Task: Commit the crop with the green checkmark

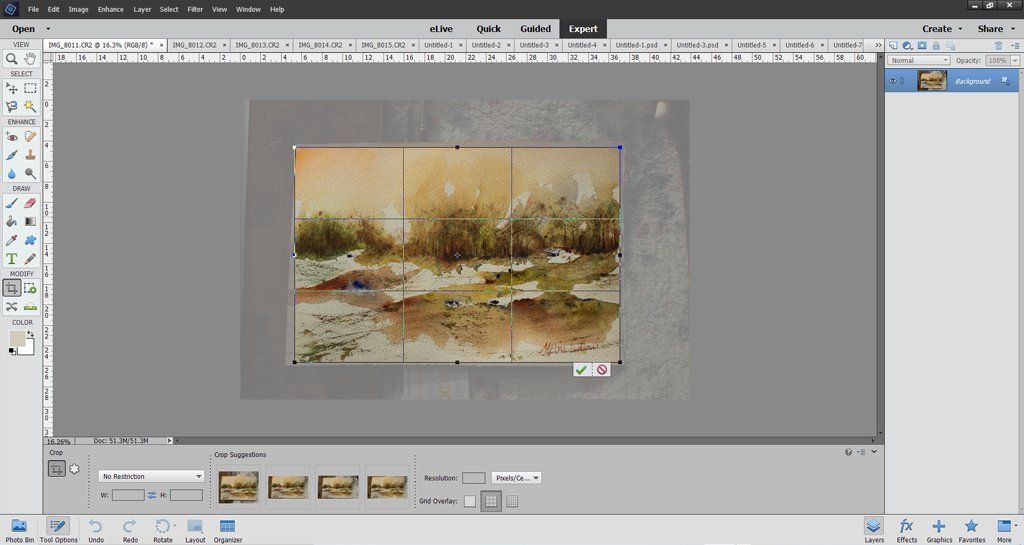Action: (581, 370)
